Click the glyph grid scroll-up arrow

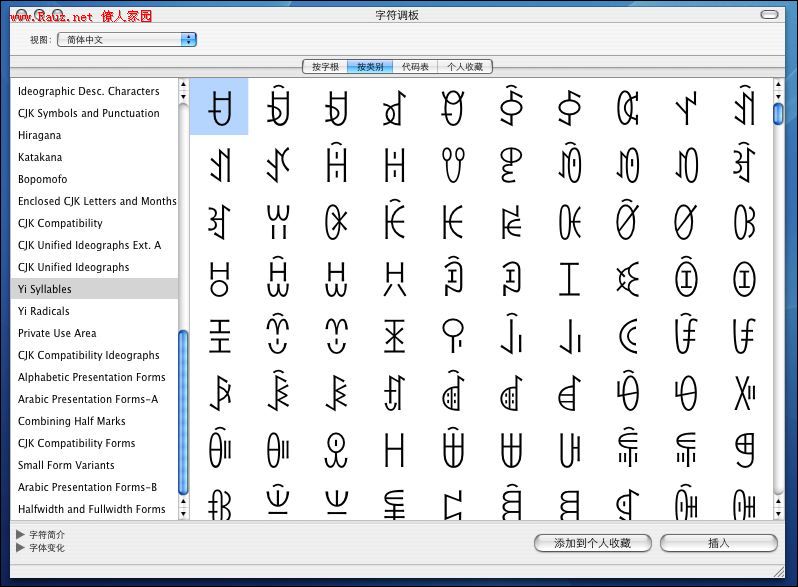click(778, 85)
